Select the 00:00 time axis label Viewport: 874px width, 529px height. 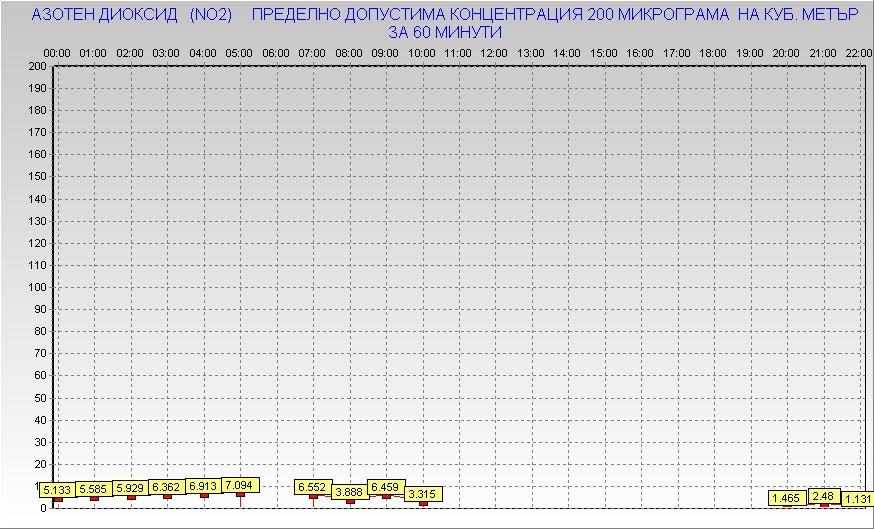pos(57,52)
